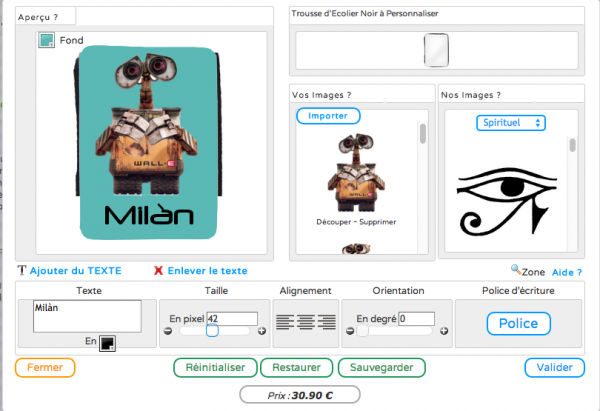Click the Importer button

(x=328, y=116)
